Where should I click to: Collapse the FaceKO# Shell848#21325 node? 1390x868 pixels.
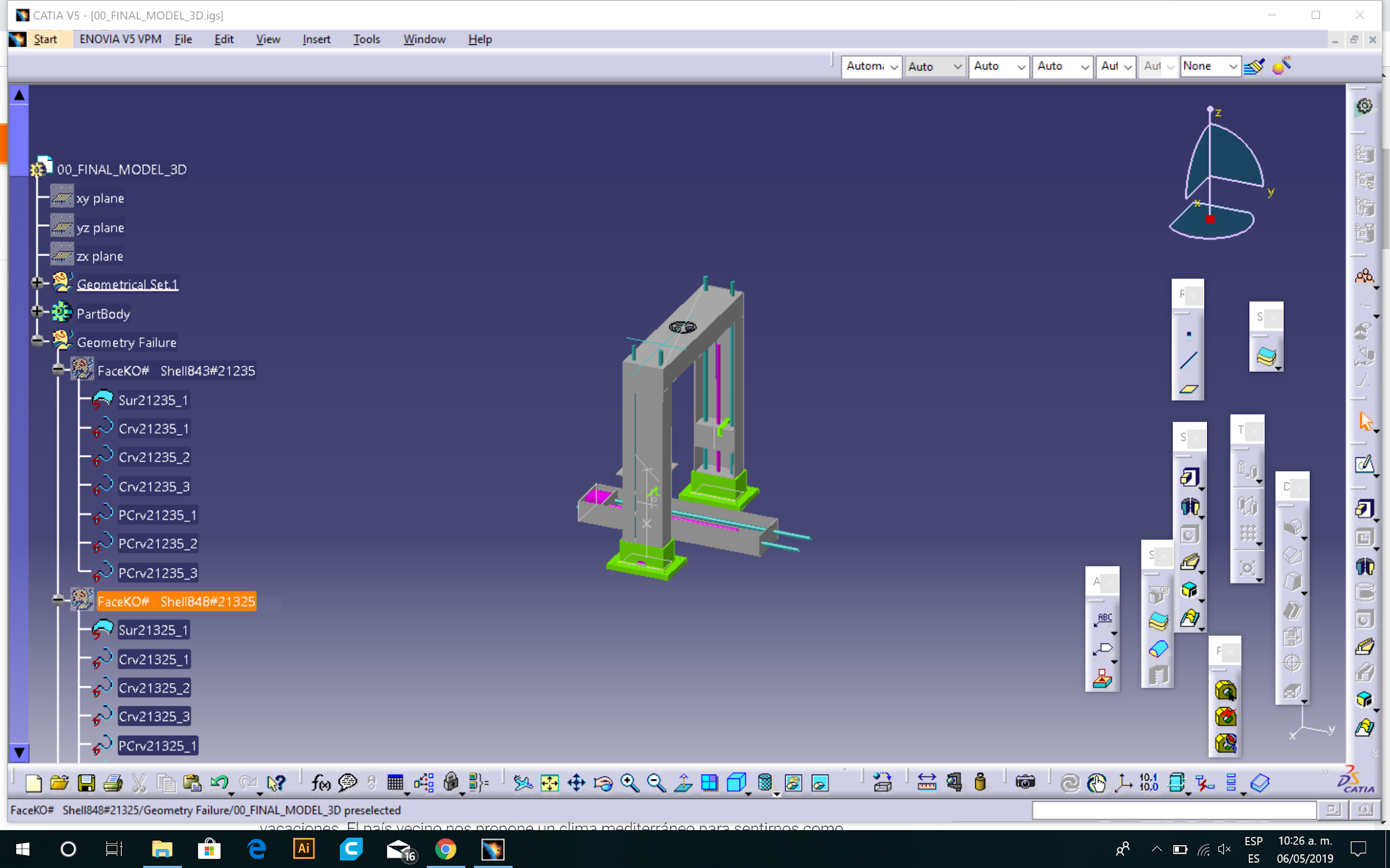(58, 601)
